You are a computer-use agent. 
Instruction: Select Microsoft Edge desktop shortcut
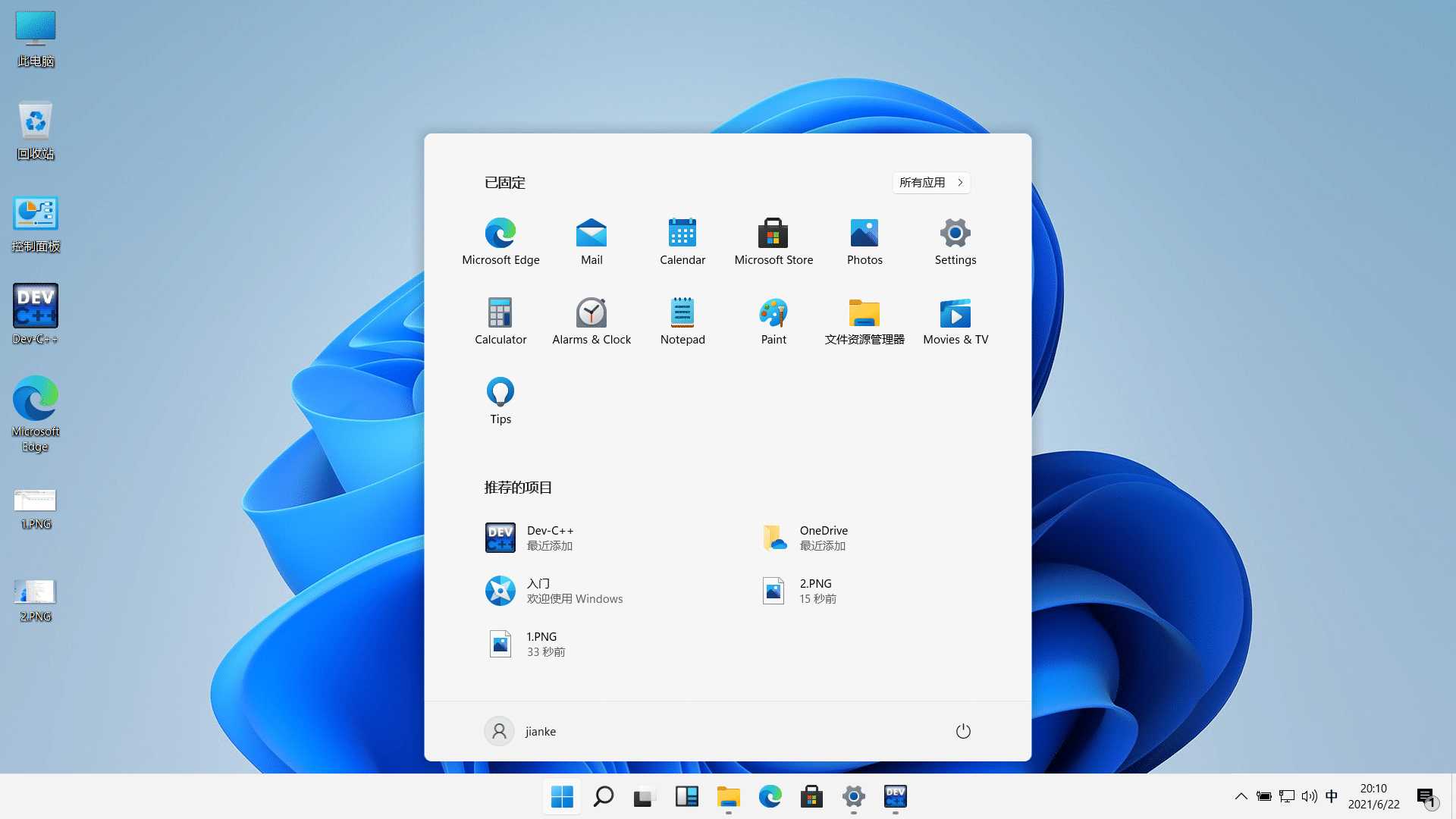tap(36, 414)
